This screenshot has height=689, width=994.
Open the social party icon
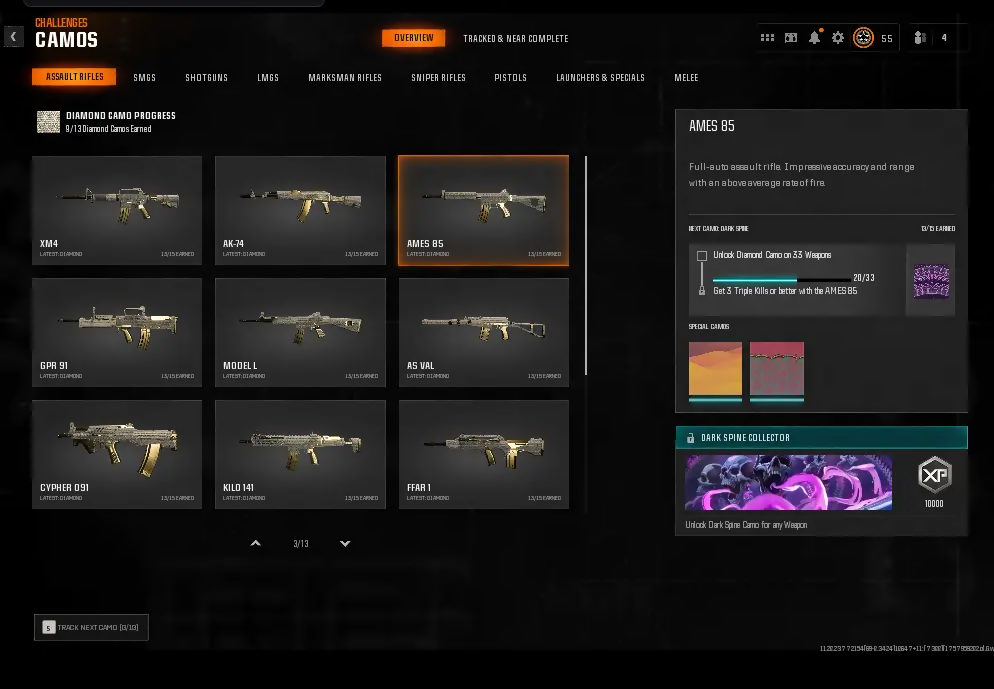[x=920, y=38]
